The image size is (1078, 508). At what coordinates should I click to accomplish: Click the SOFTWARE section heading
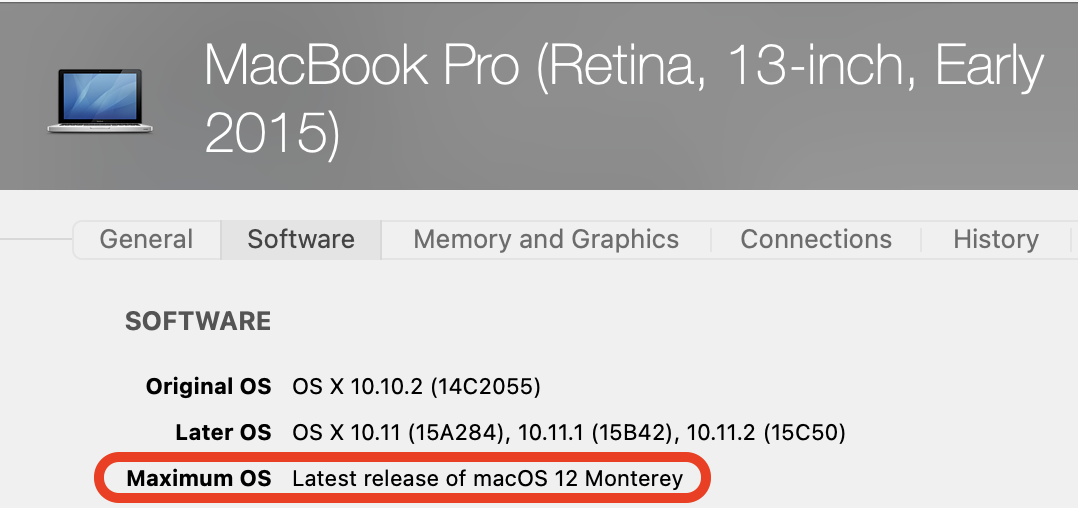coord(198,321)
